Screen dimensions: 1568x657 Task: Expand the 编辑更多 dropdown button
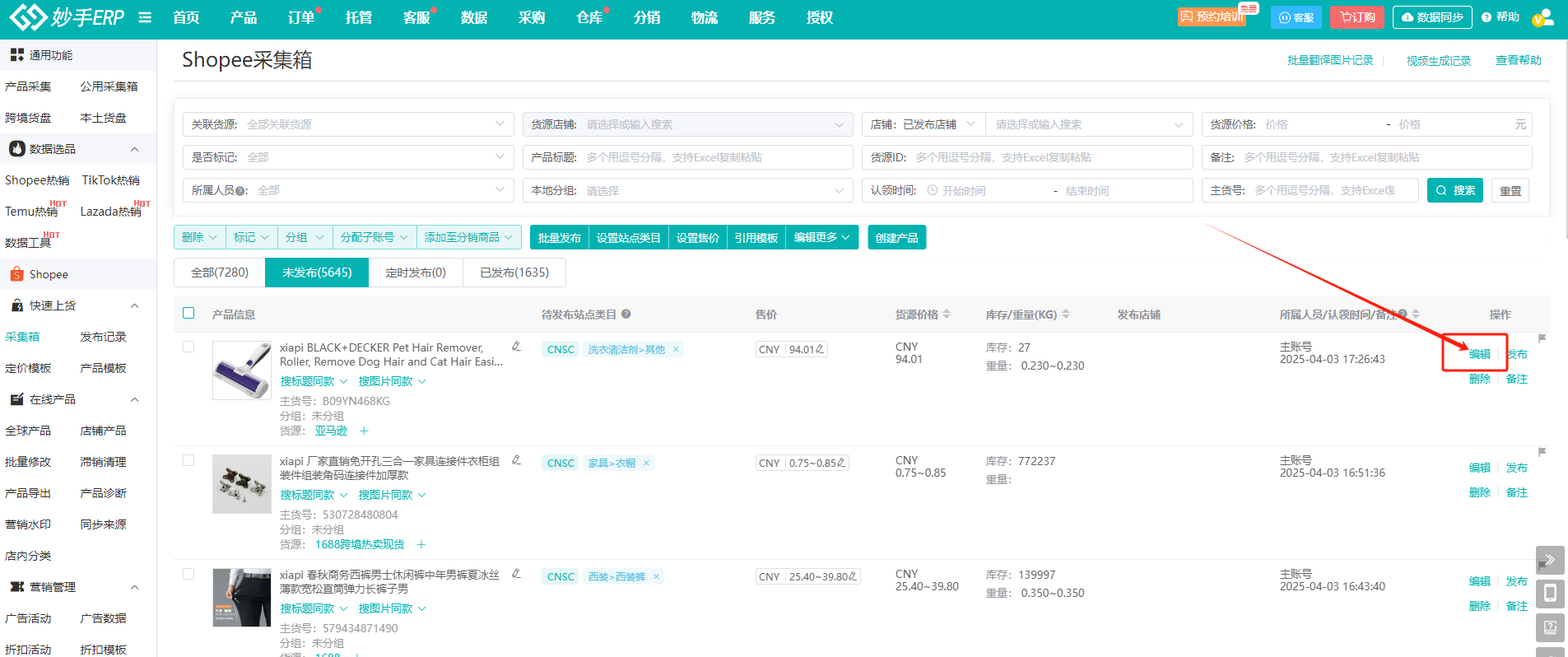(x=821, y=237)
